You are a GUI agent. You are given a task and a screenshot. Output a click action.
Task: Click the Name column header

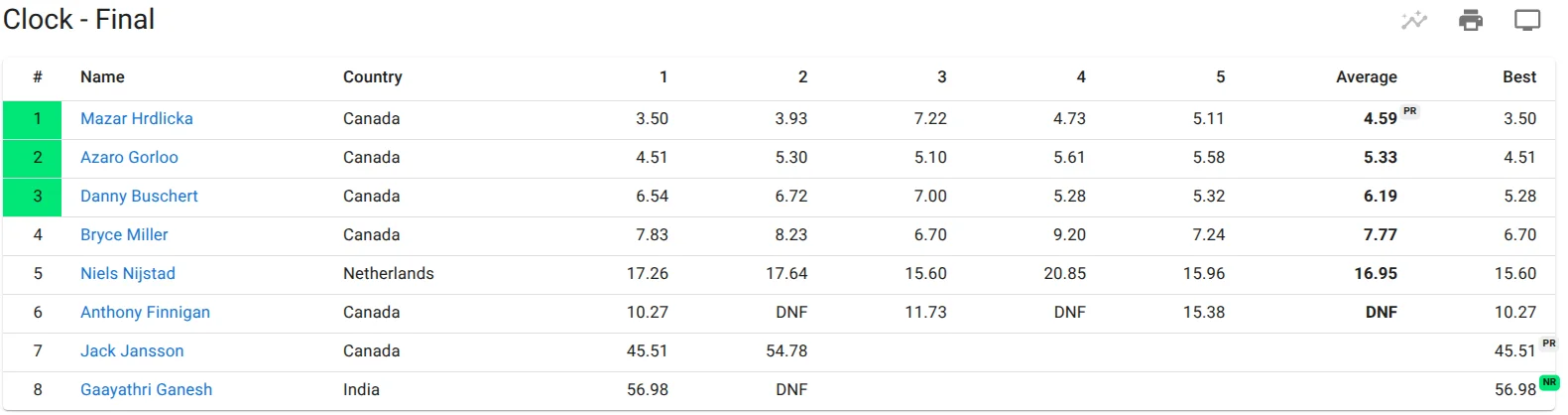[x=102, y=76]
